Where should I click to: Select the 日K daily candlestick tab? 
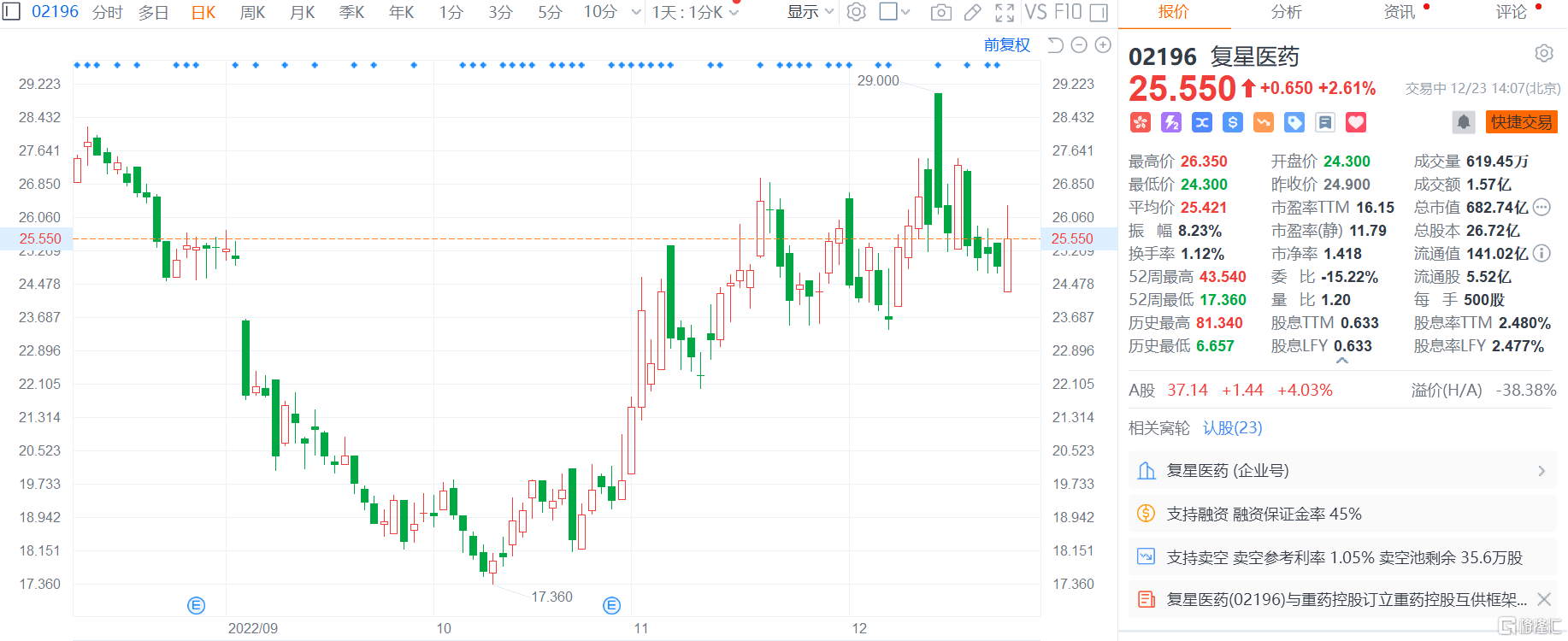tap(203, 13)
